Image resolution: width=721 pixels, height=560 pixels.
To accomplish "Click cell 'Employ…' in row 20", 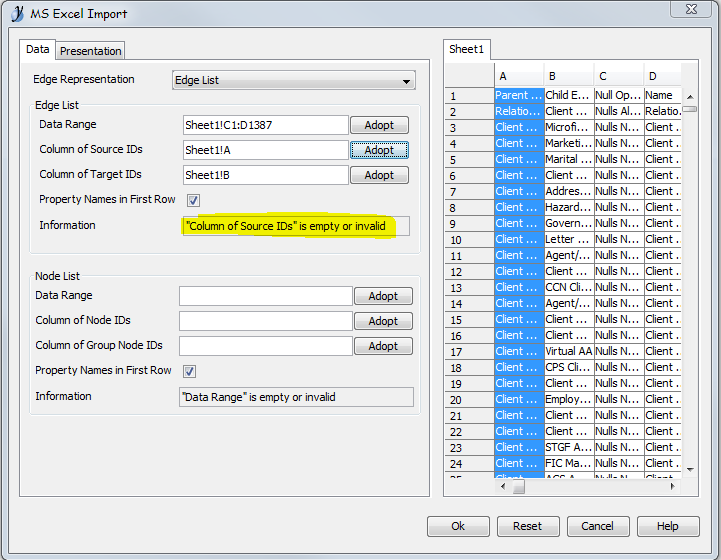I will point(569,399).
